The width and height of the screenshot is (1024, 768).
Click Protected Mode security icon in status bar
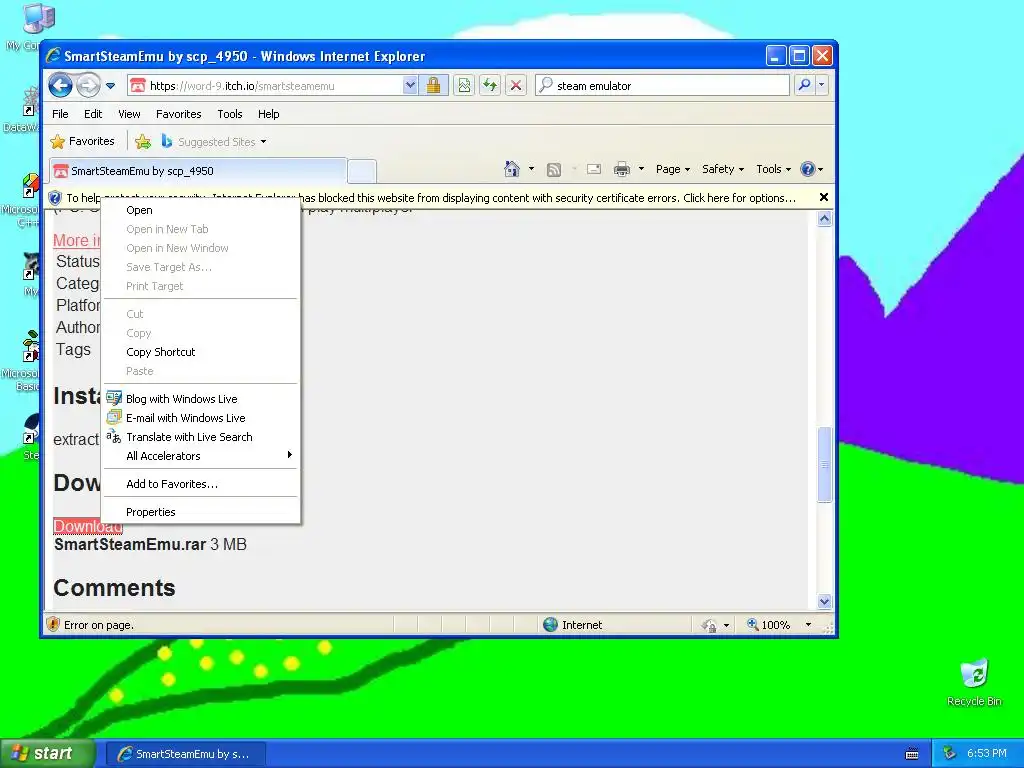(x=709, y=626)
